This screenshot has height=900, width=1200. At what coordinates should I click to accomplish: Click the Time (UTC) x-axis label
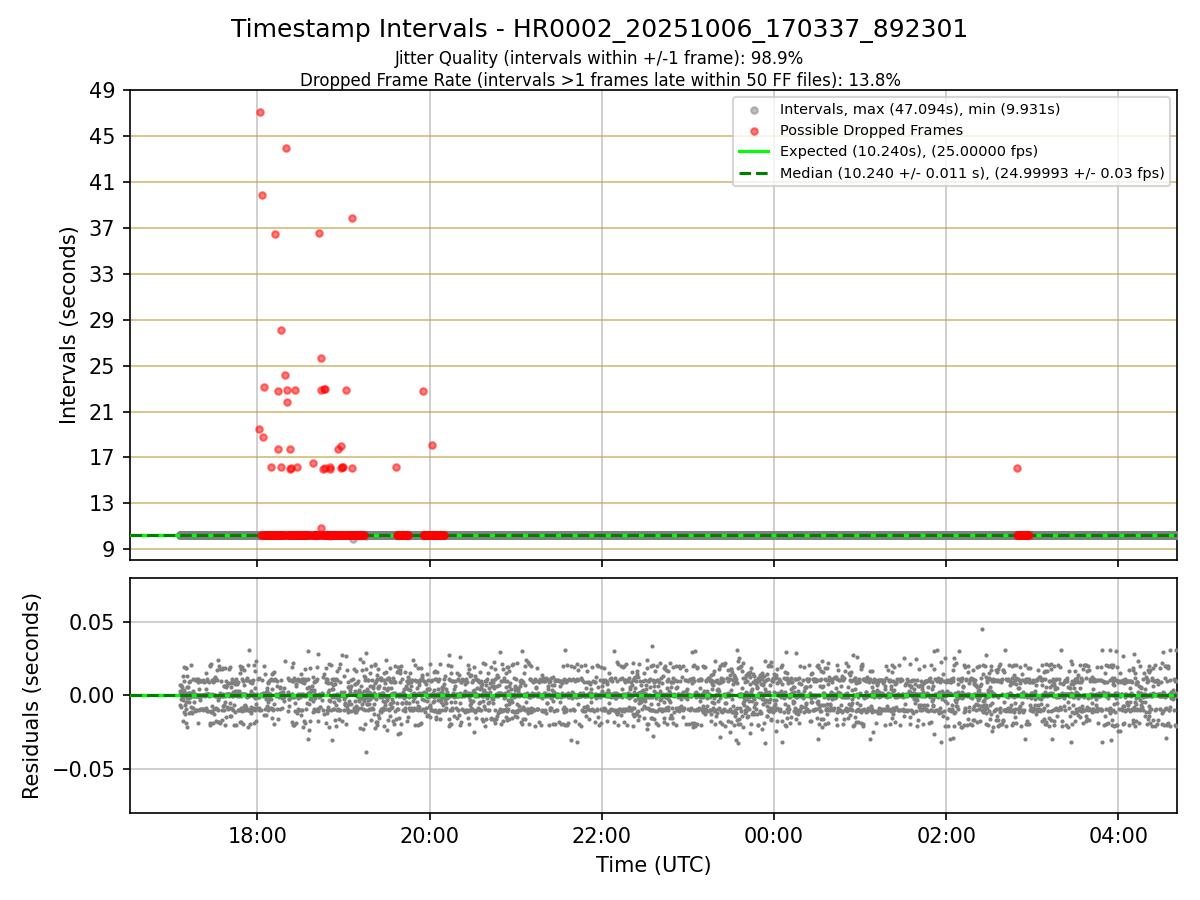[653, 865]
